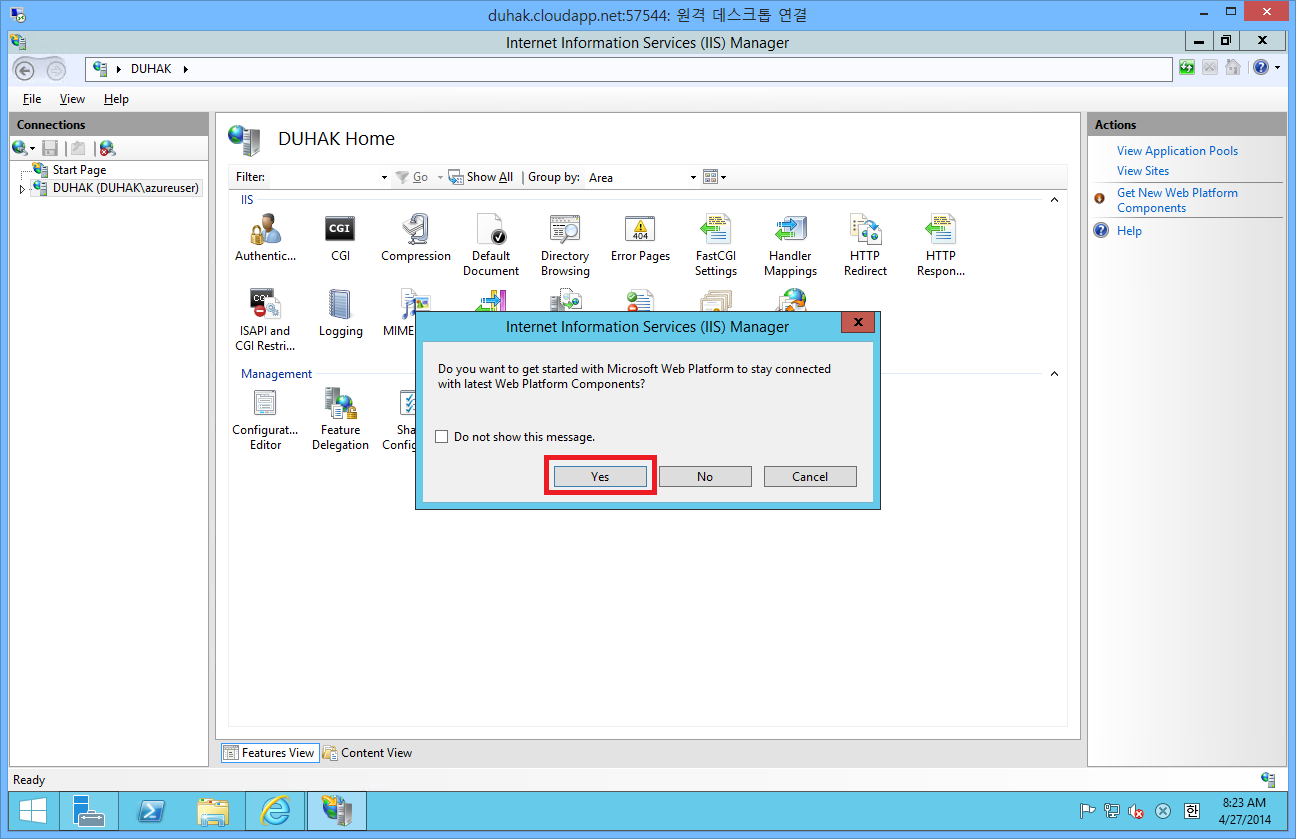Viewport: 1296px width, 839px height.
Task: Expand the DUHAK server tree node
Action: (22, 188)
